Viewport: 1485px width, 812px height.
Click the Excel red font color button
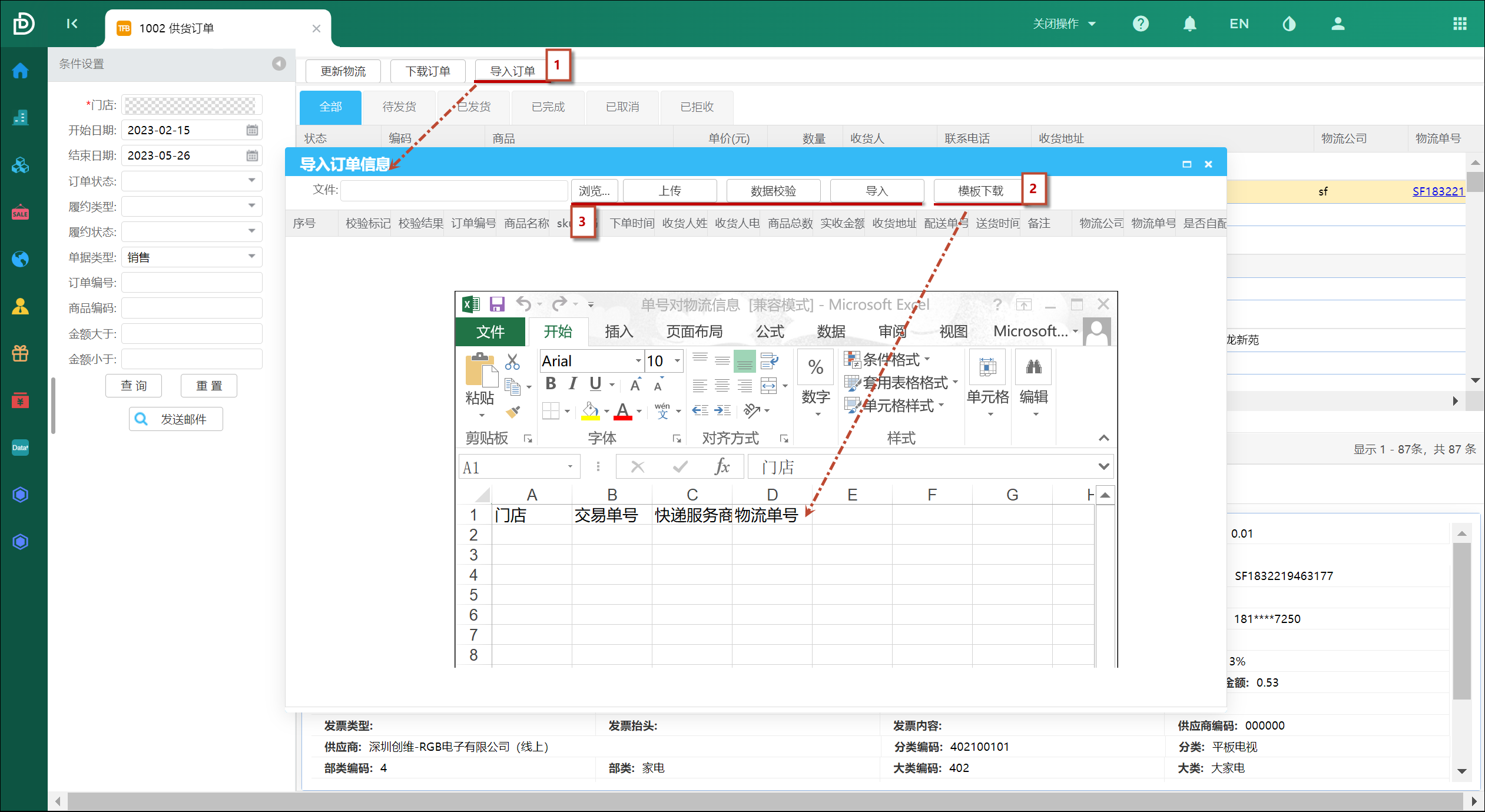click(x=622, y=411)
